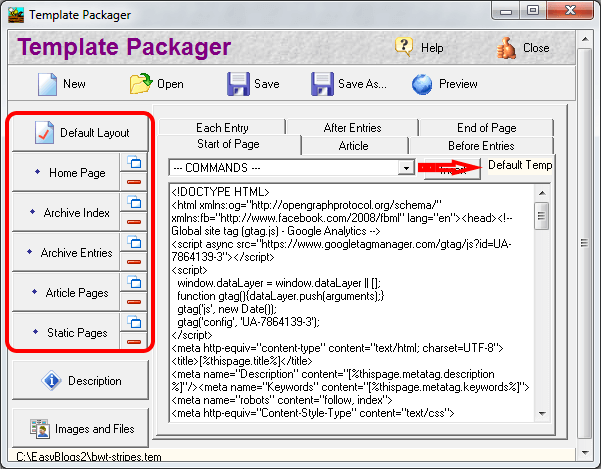Click the Preview globe icon
This screenshot has height=469, width=601.
point(422,84)
